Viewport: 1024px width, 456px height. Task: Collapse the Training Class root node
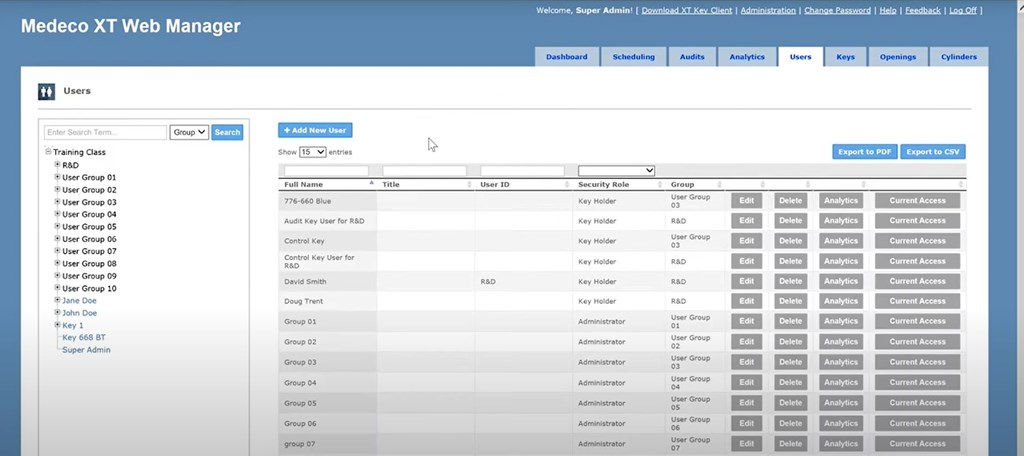pyautogui.click(x=48, y=153)
